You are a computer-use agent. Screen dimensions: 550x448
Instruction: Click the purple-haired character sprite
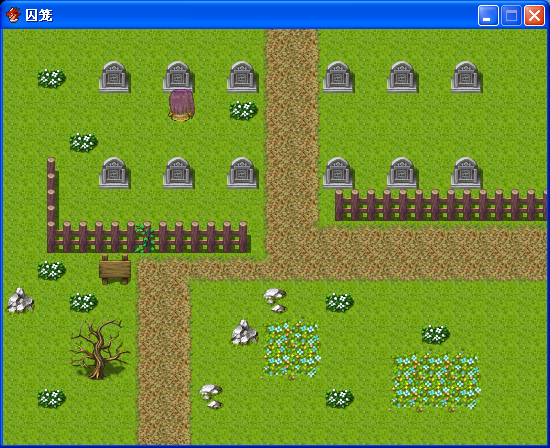[181, 105]
